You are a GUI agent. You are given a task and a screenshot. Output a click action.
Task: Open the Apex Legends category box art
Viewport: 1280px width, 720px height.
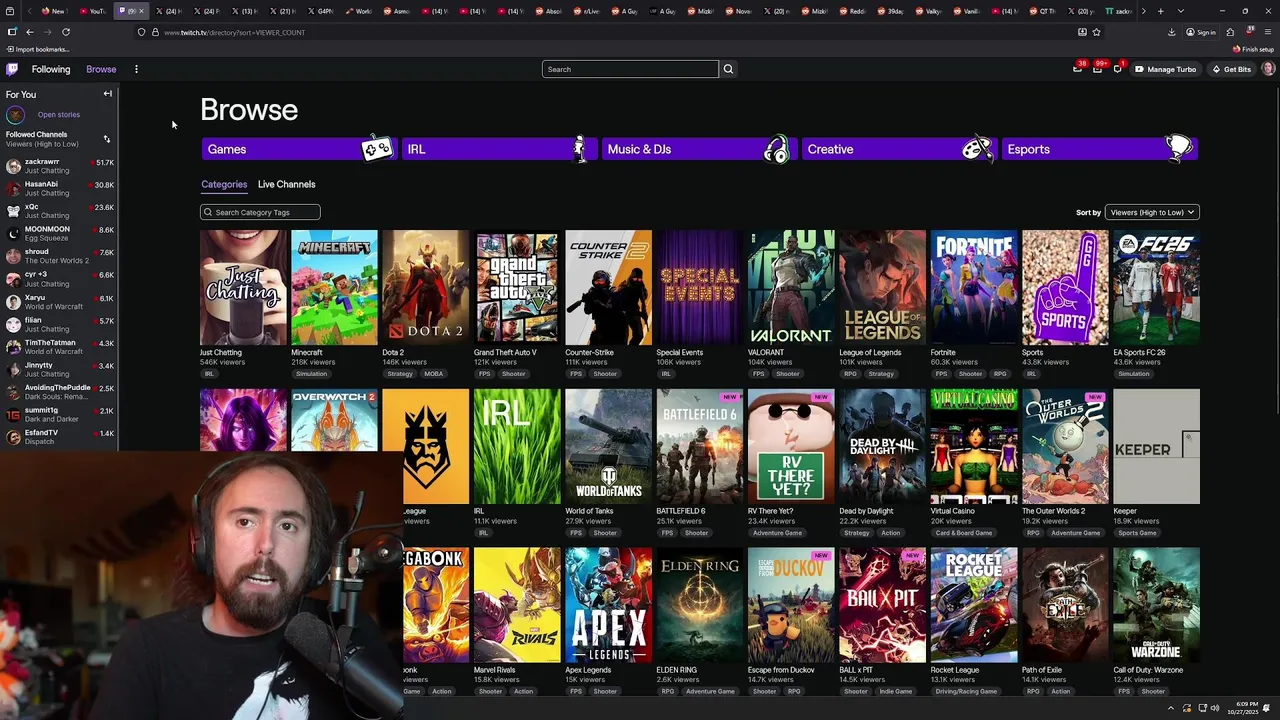point(608,605)
